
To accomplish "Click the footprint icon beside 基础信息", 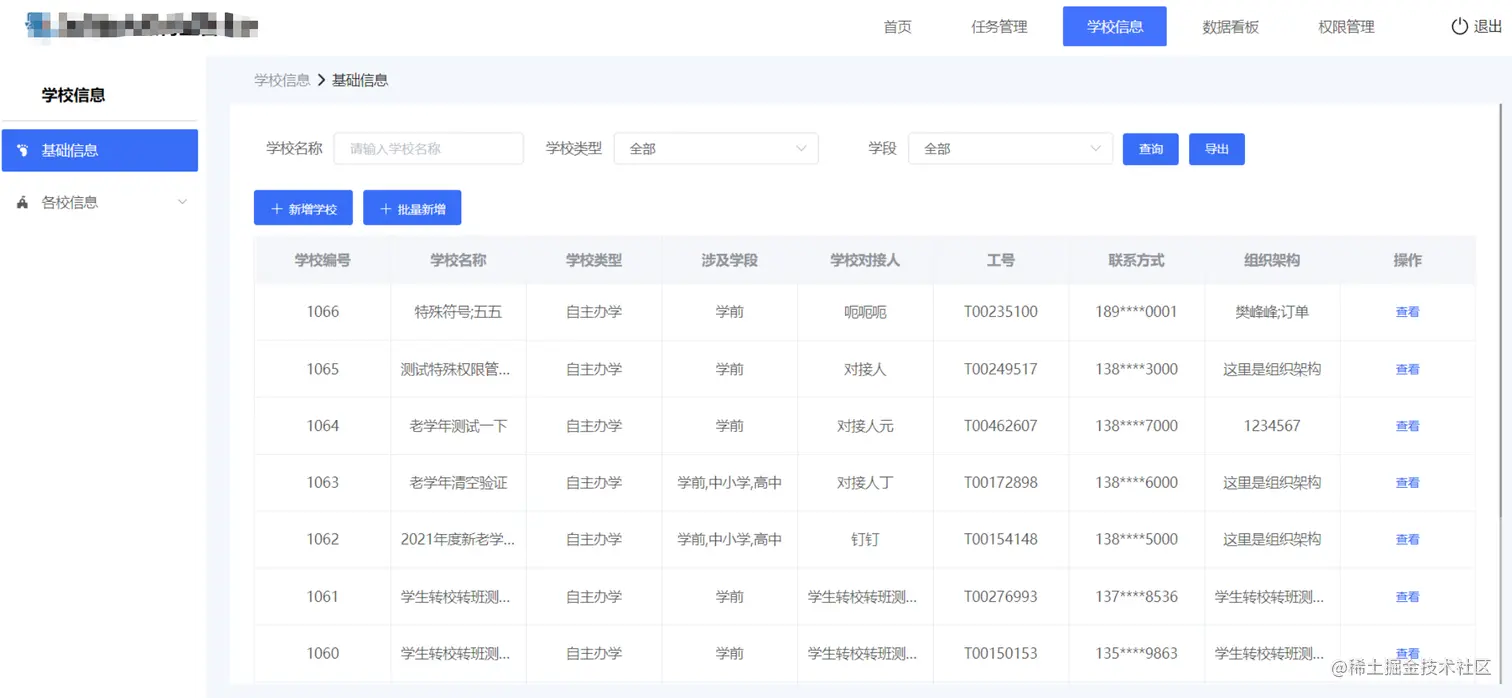I will [23, 150].
